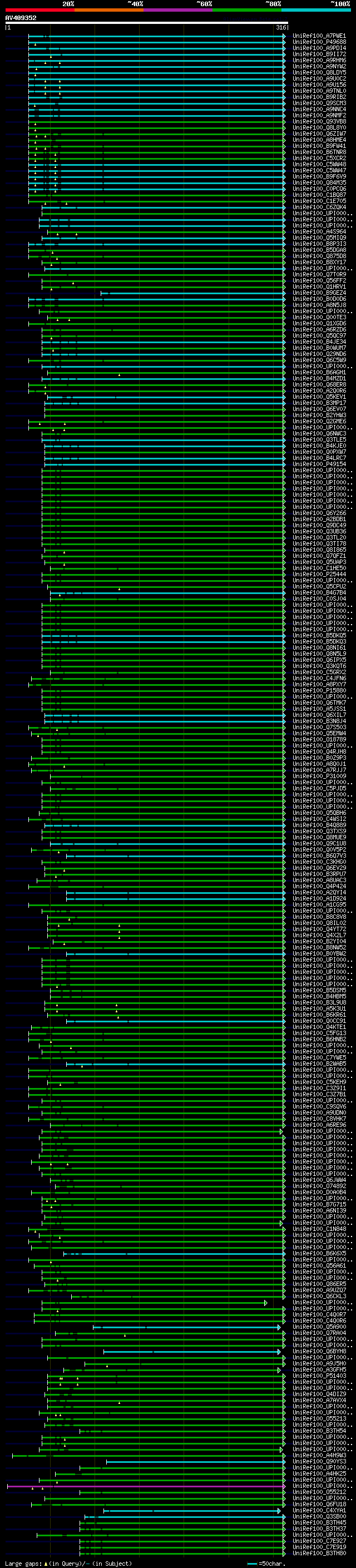Select the UniRef100_B3RPU7 entry

coord(319,874)
